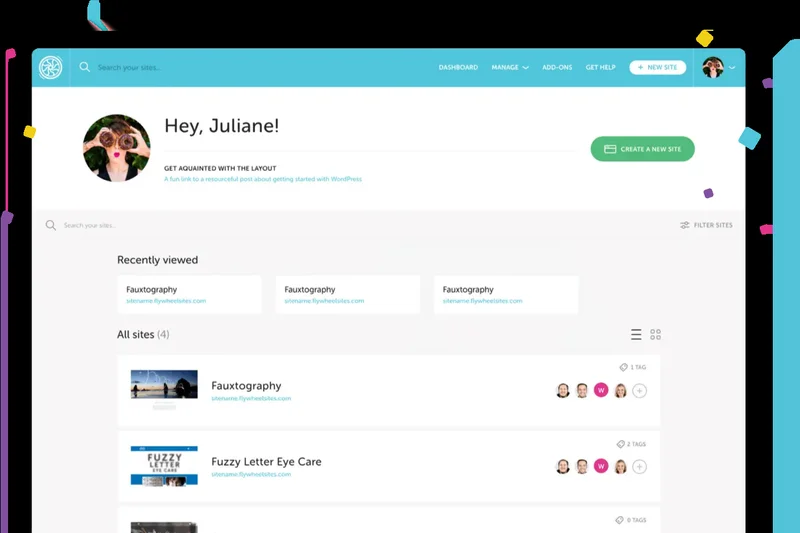Click the search magnifier icon in top bar

(x=85, y=67)
